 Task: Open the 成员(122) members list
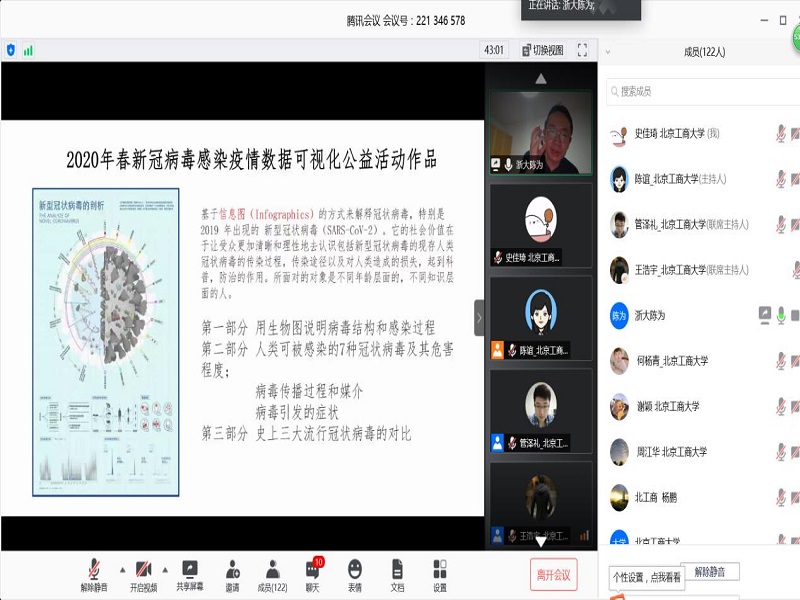click(x=272, y=574)
